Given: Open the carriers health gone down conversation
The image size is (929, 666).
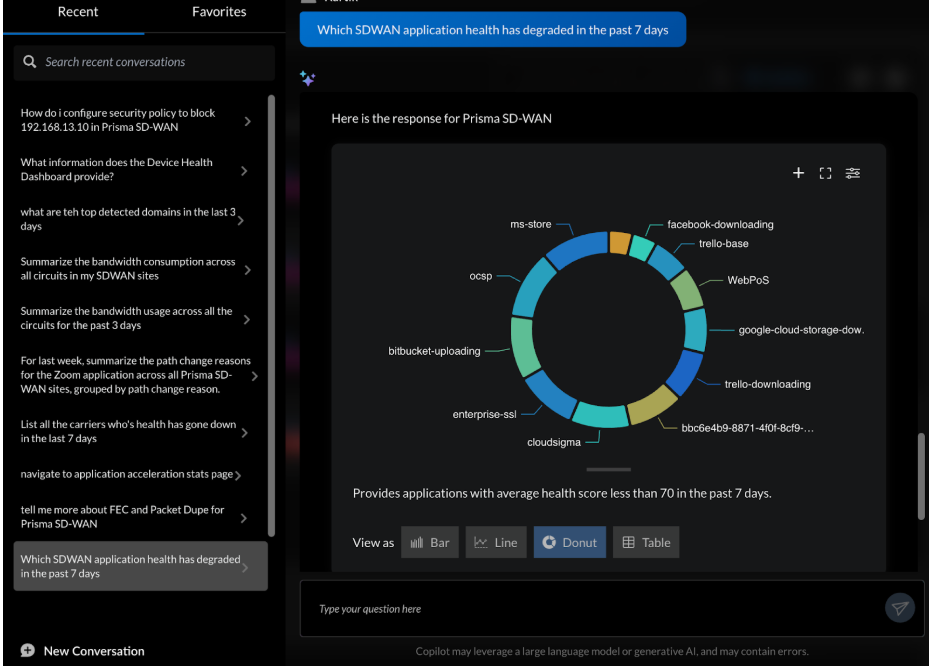Looking at the screenshot, I should point(128,431).
